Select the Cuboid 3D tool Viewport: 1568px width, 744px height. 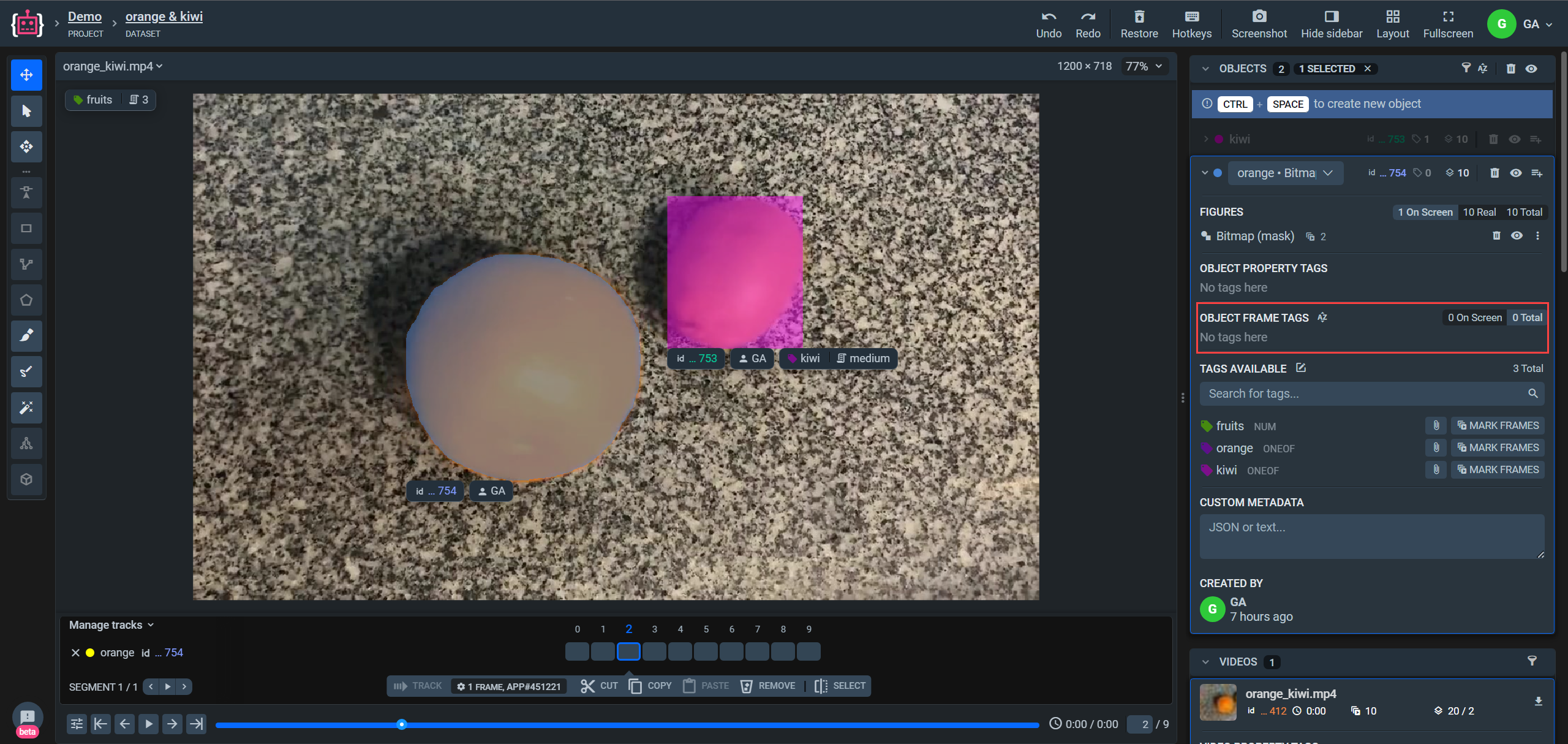click(26, 479)
